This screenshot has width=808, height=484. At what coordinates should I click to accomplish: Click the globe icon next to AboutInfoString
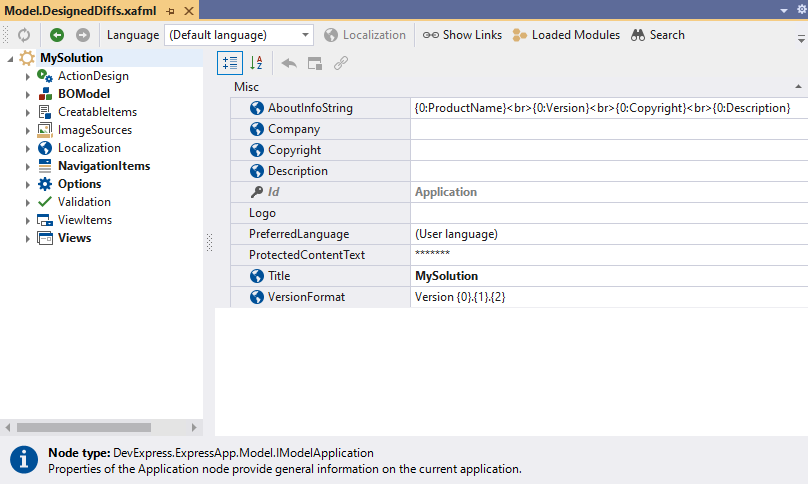point(257,108)
